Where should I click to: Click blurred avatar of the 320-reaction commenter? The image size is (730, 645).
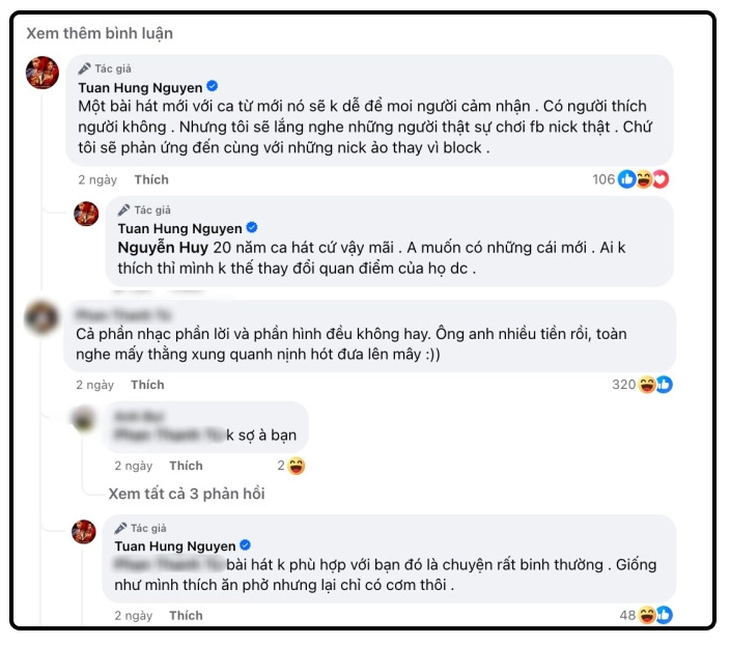(41, 318)
